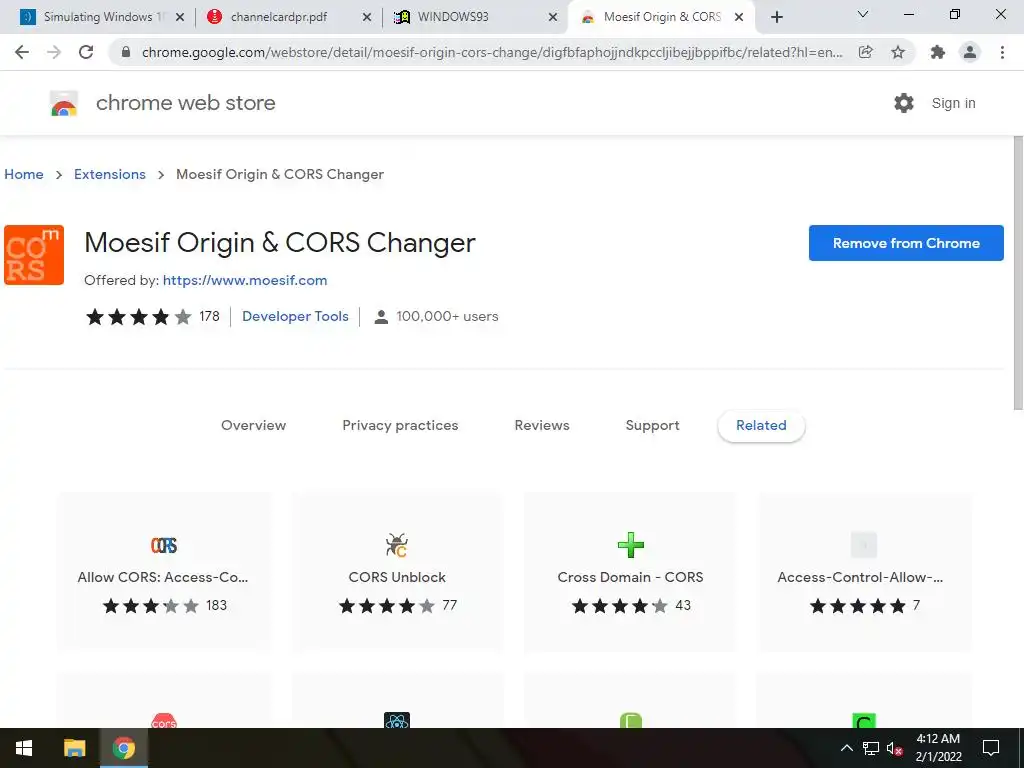Close the Moesif Origin & CORS tab

739,17
